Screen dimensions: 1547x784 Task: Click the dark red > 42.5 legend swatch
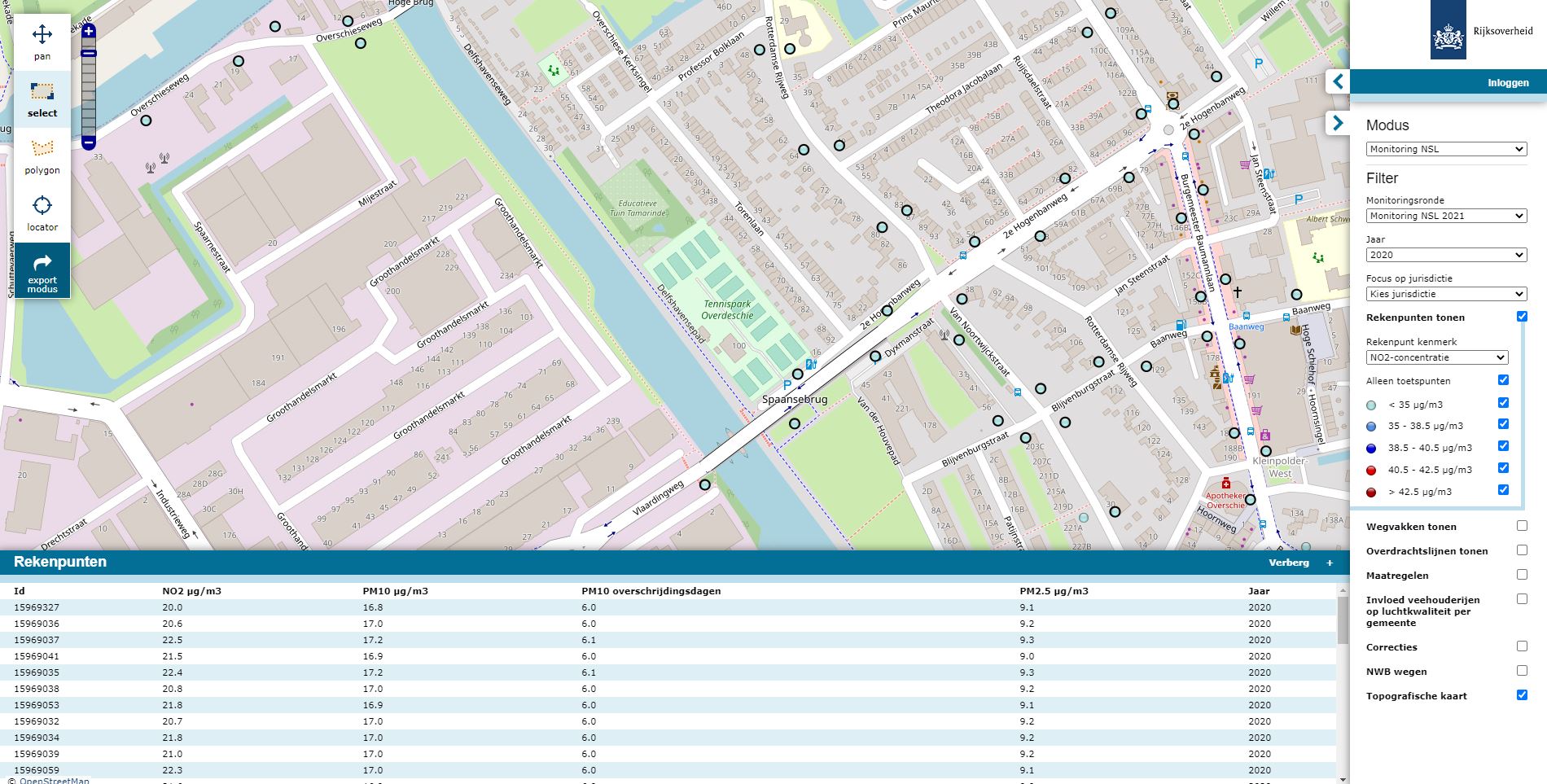click(x=1371, y=493)
